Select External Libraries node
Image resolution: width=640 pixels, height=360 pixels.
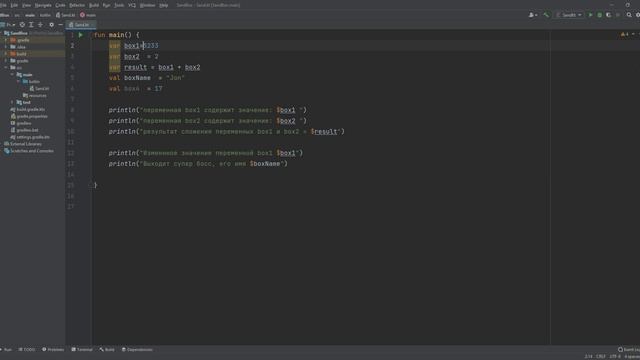point(23,144)
